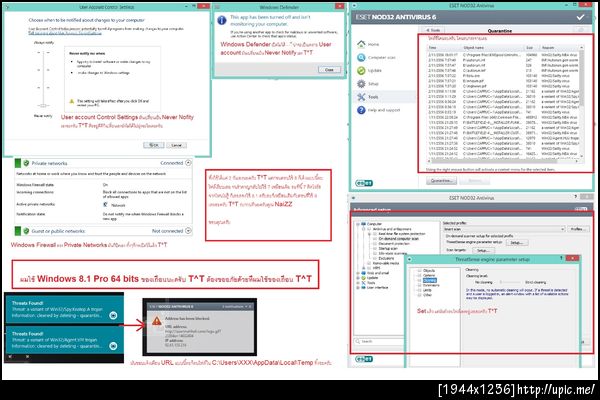Screen dimensions: 600x400
Task: Click the ESET address blocked warning icon
Action: click(157, 321)
